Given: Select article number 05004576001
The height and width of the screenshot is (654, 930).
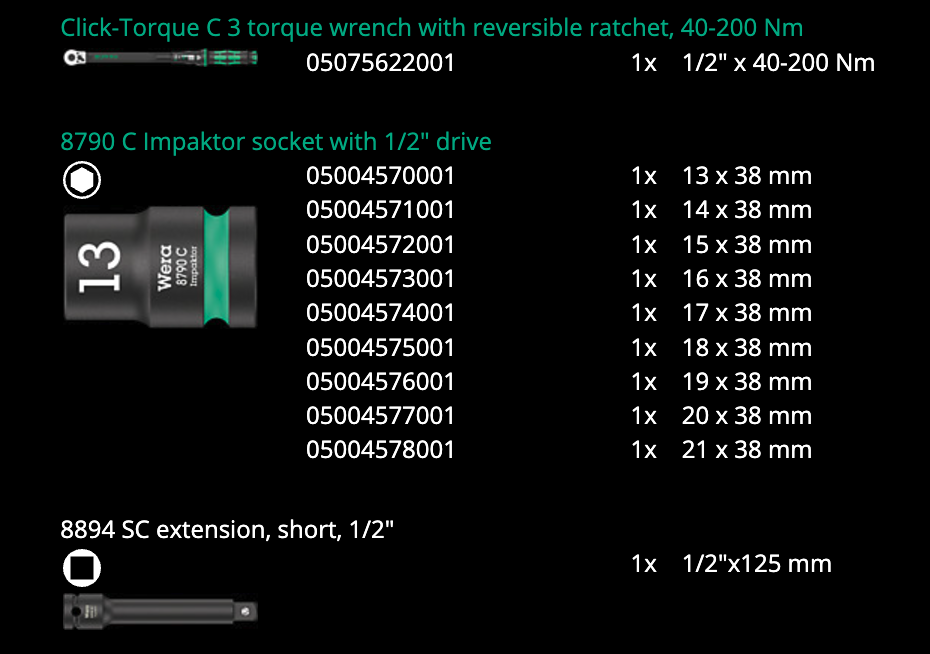Looking at the screenshot, I should tap(380, 382).
